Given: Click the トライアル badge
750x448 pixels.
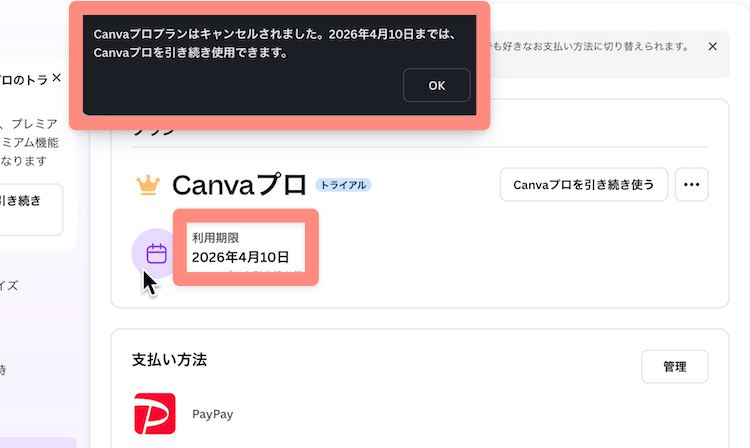Looking at the screenshot, I should [x=343, y=185].
